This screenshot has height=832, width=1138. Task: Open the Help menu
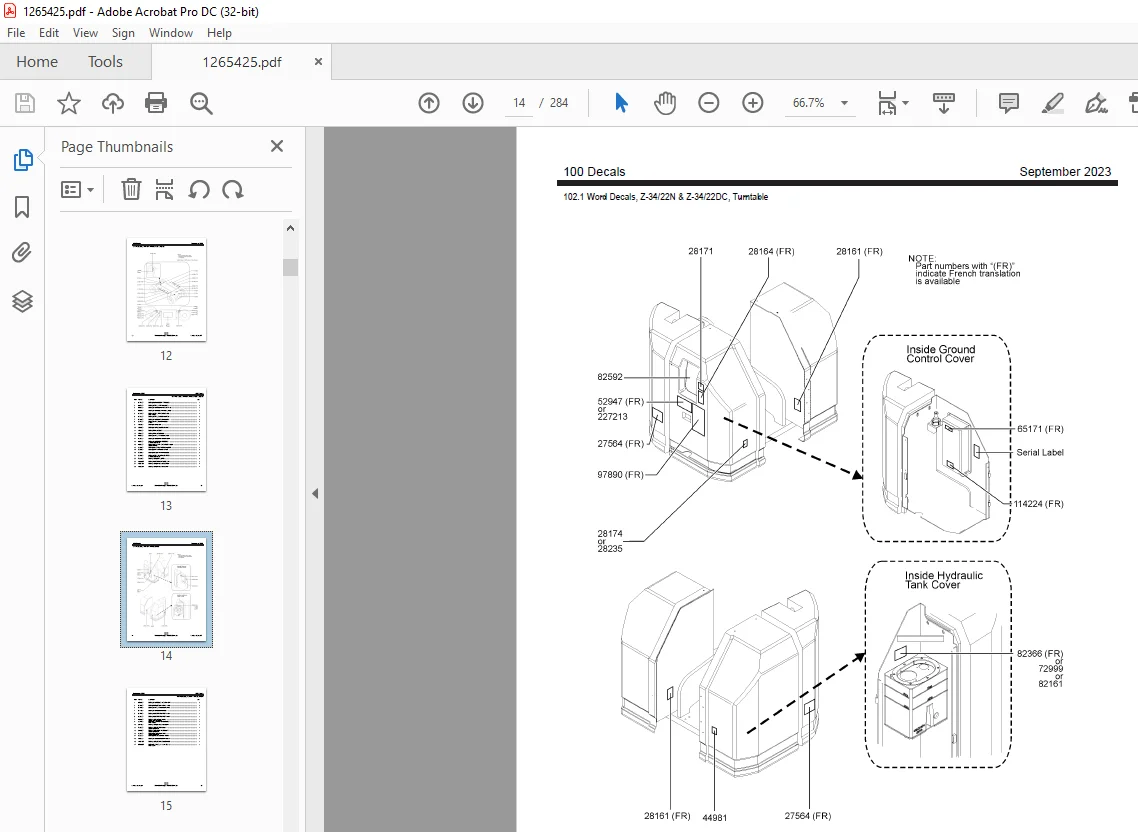point(219,33)
